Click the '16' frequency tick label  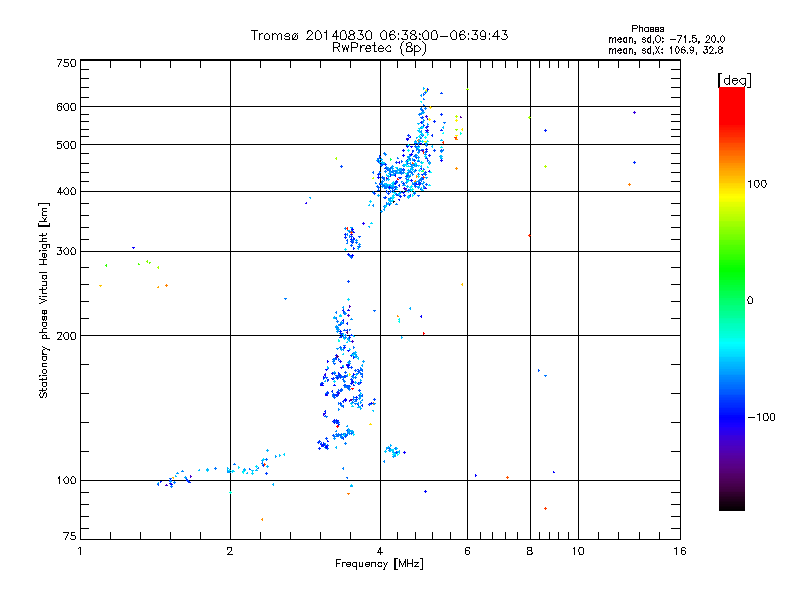pyautogui.click(x=680, y=551)
